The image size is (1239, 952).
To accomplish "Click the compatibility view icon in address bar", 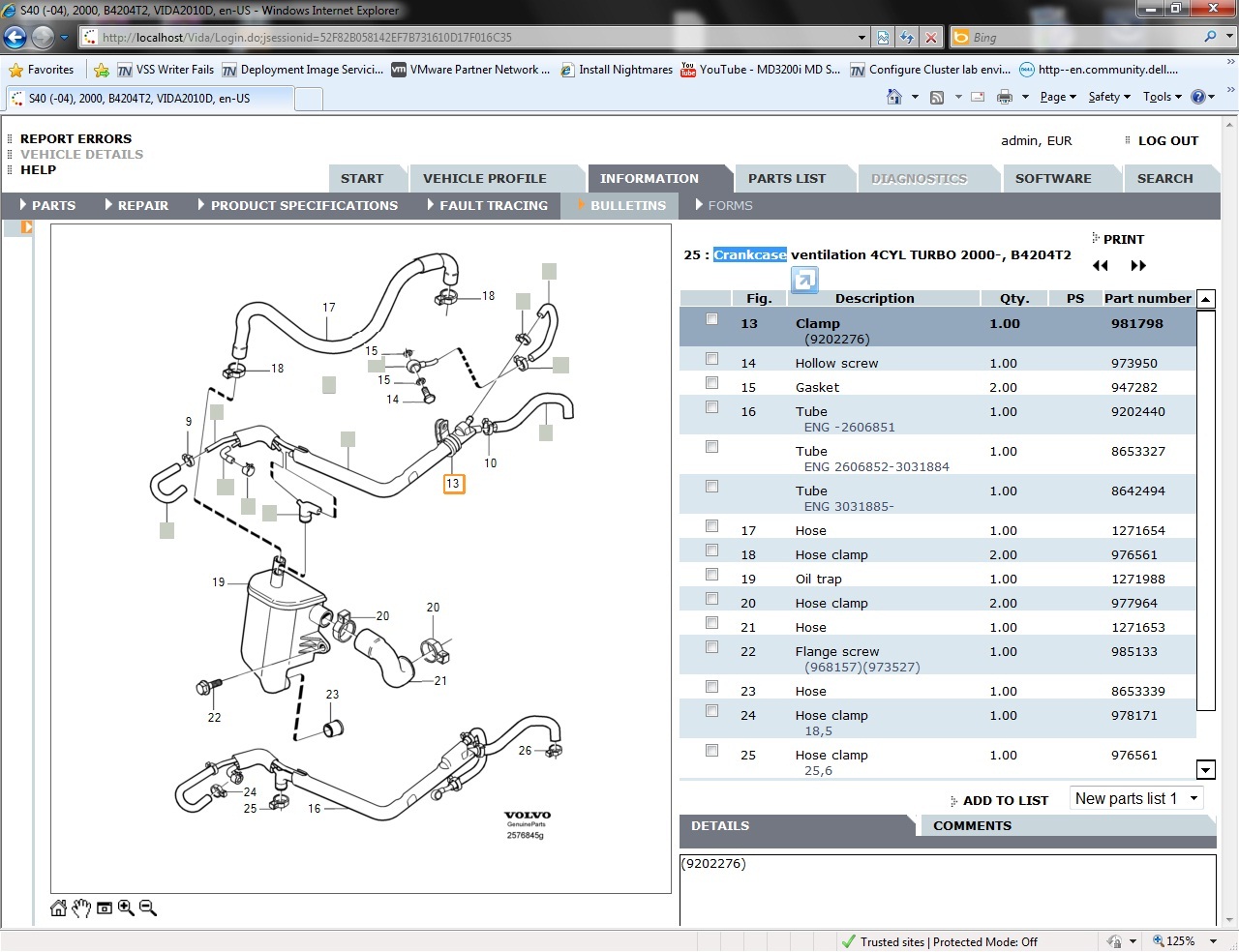I will [883, 38].
